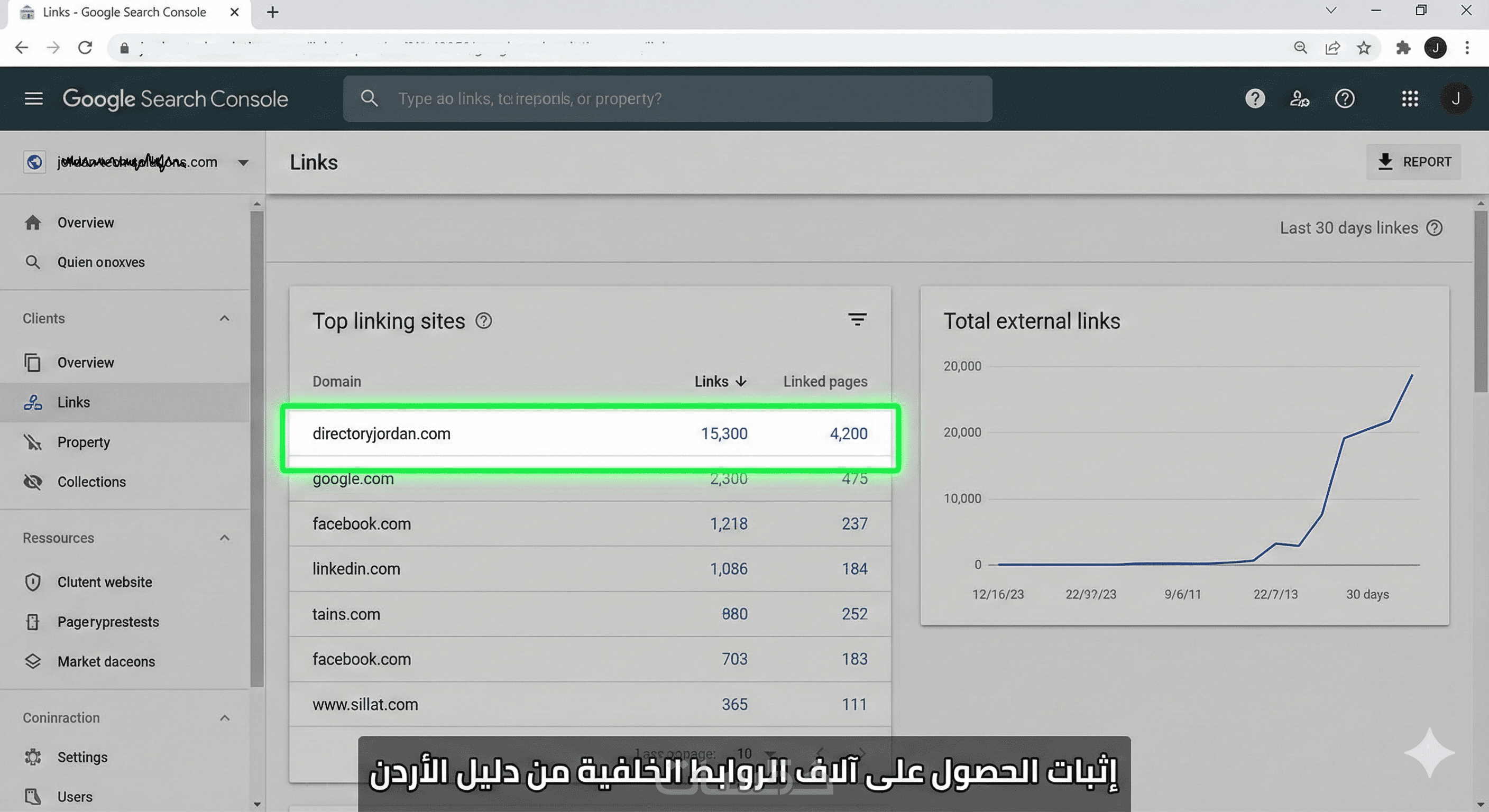Screen dimensions: 1489x812
Task: Click help icon next to Last 30 days
Action: click(x=1434, y=228)
